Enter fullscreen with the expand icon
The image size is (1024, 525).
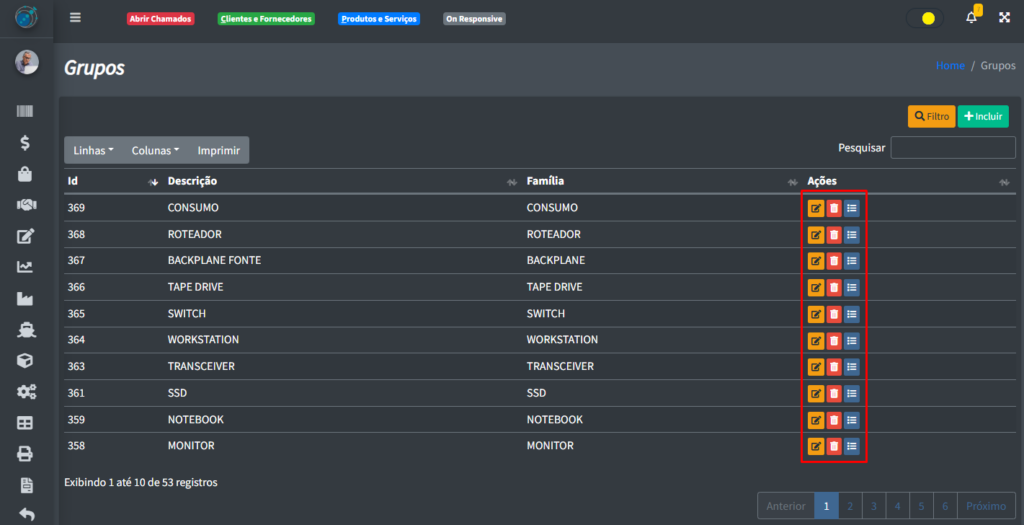tap(1005, 18)
